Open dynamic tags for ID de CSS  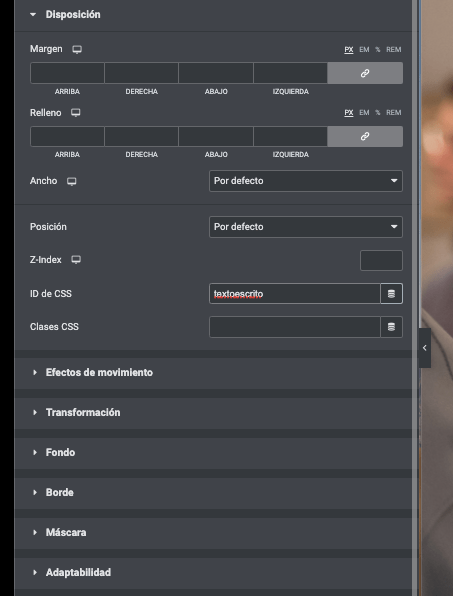click(391, 294)
